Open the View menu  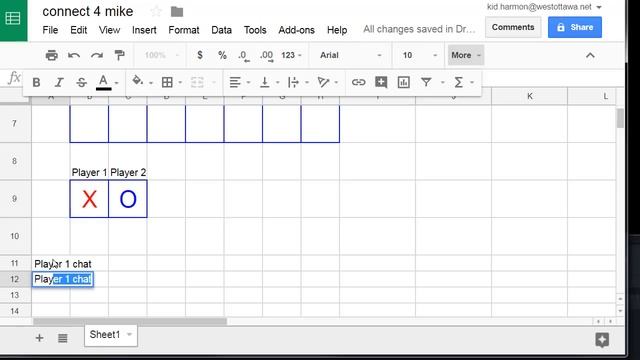[x=109, y=30]
